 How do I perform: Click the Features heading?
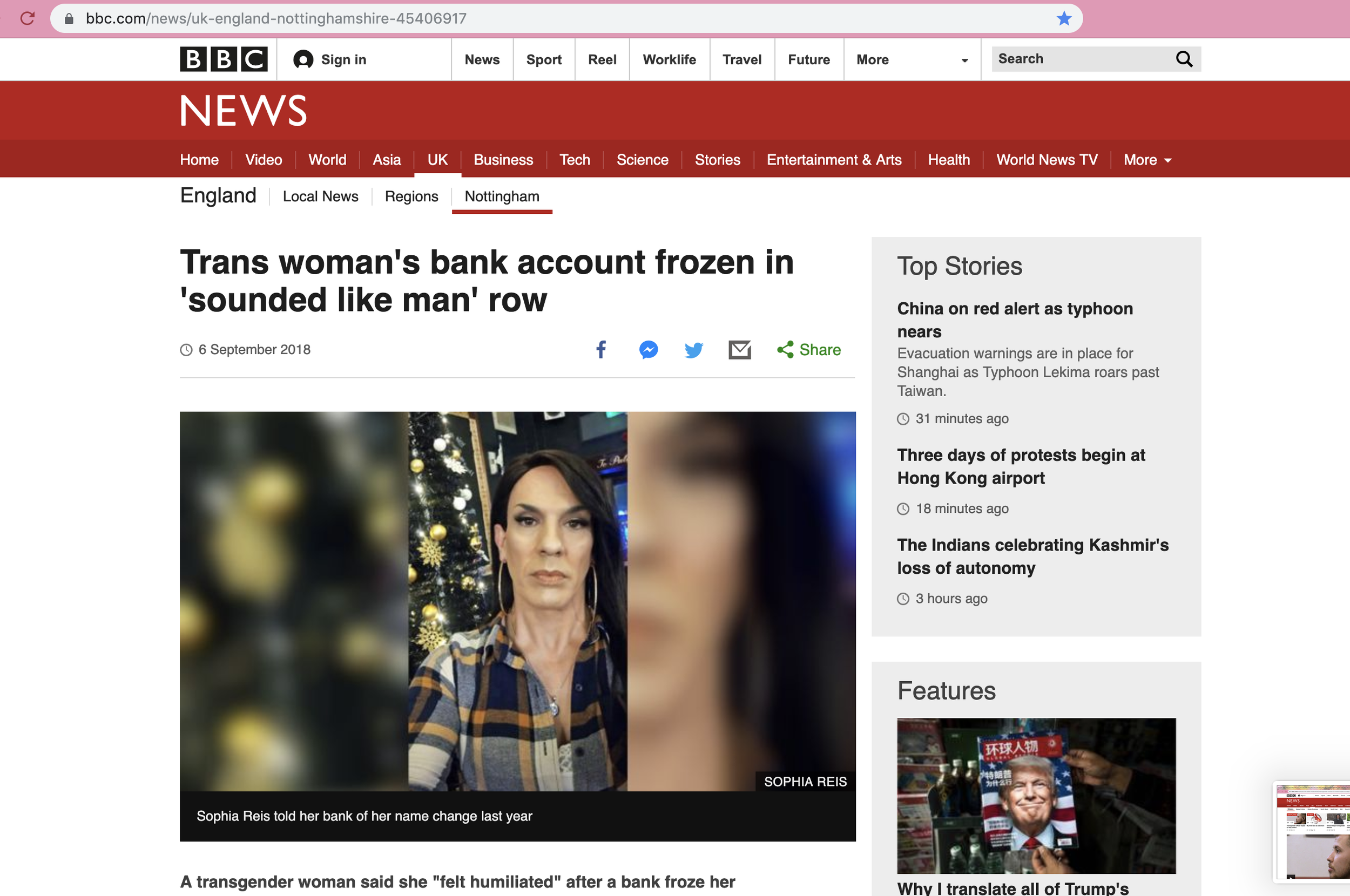(947, 691)
